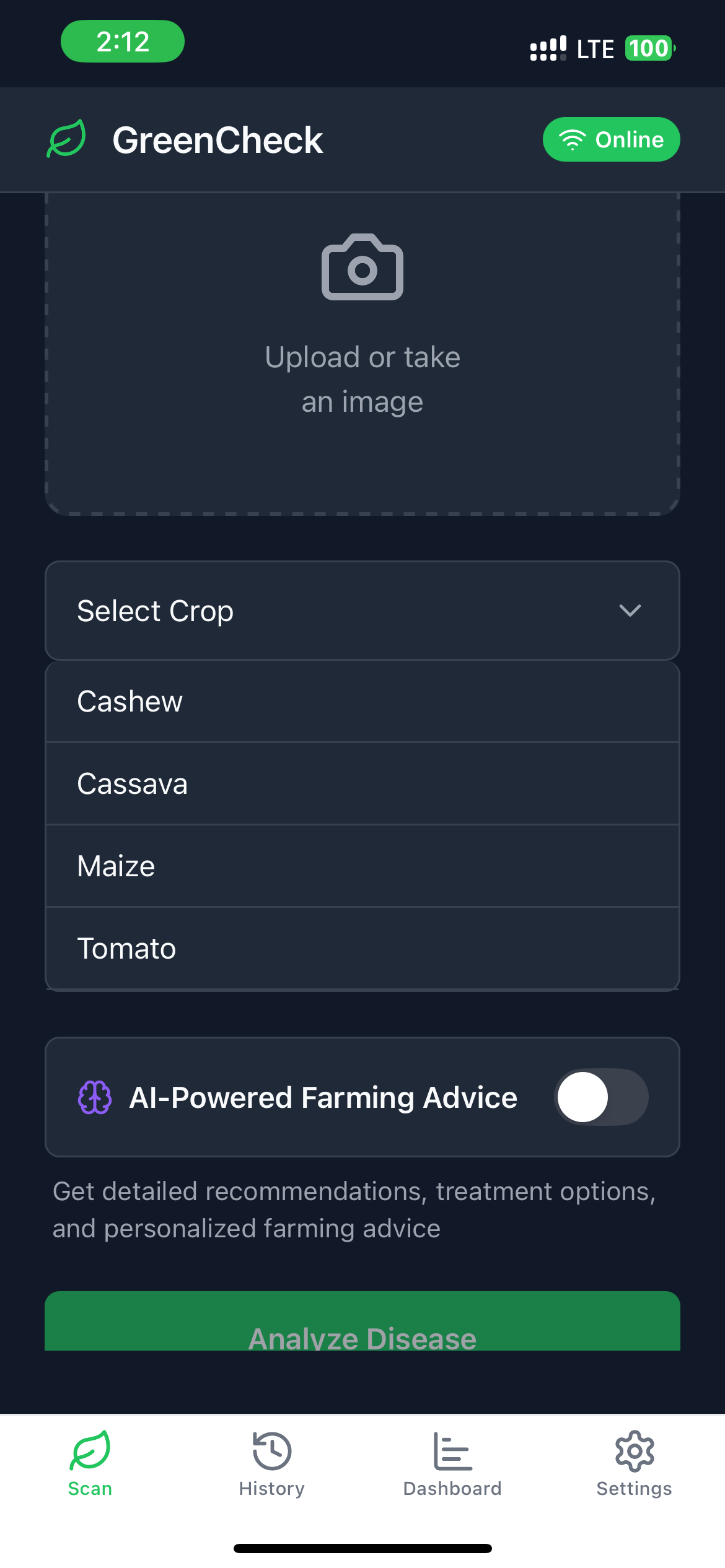Click the GreenCheck leaf logo

pyautogui.click(x=66, y=139)
